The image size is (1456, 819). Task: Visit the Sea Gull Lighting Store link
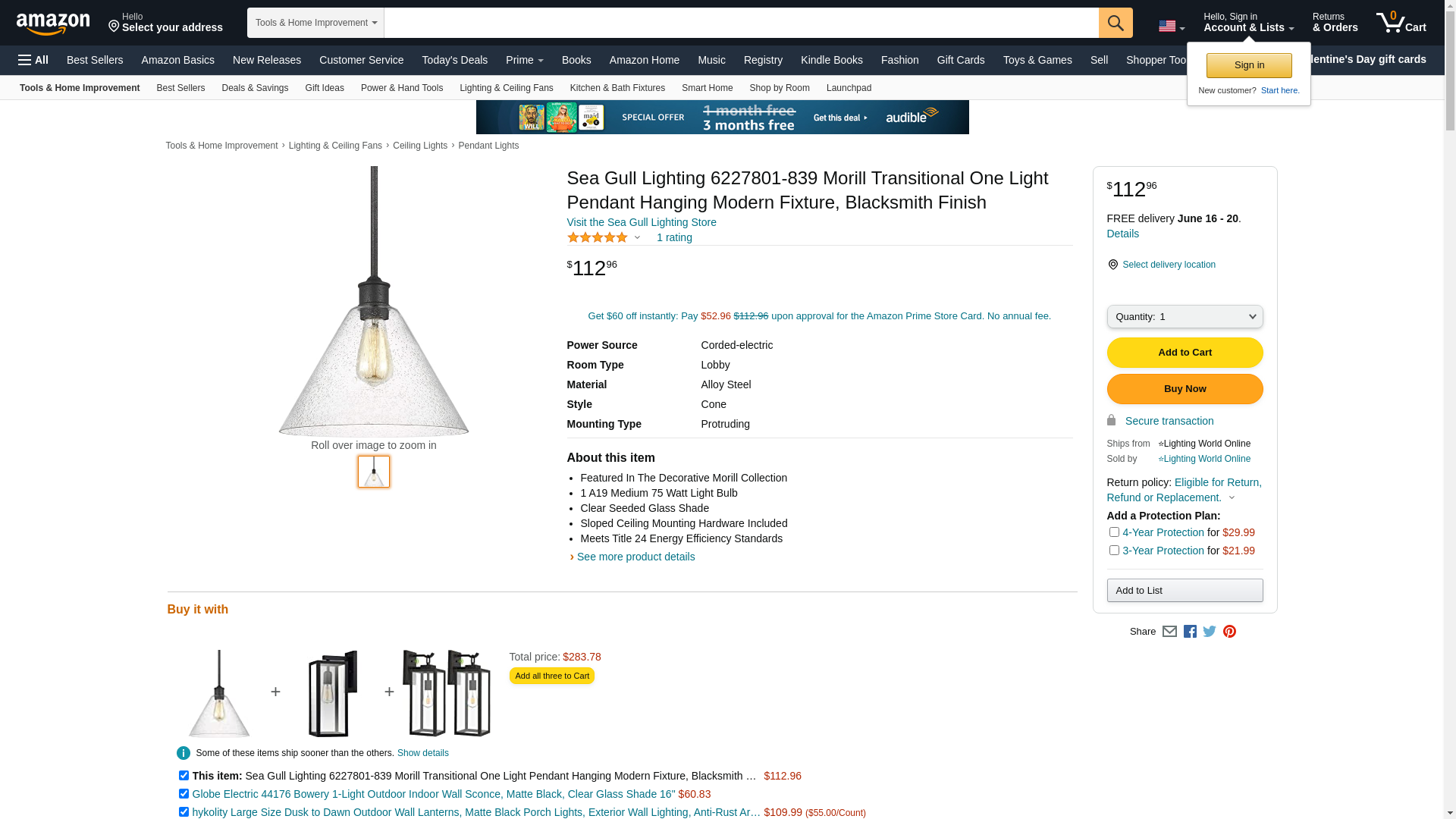coord(641,222)
